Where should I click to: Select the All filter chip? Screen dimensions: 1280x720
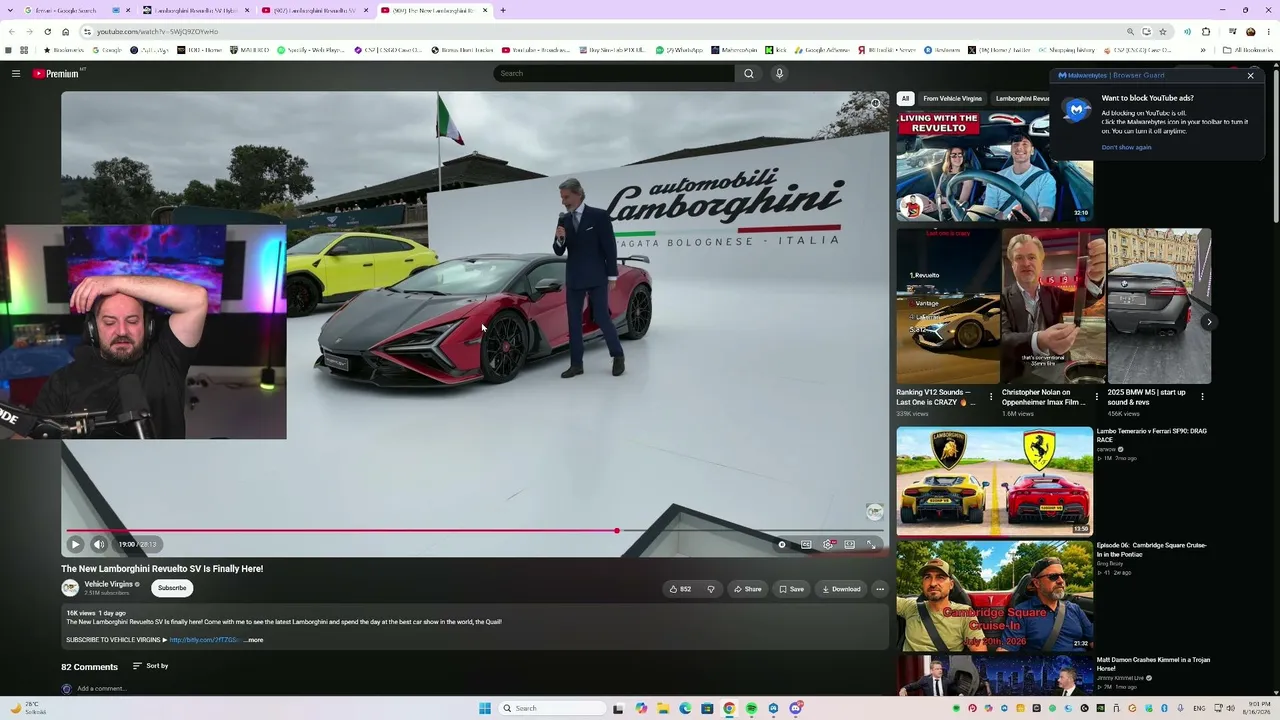tap(905, 99)
